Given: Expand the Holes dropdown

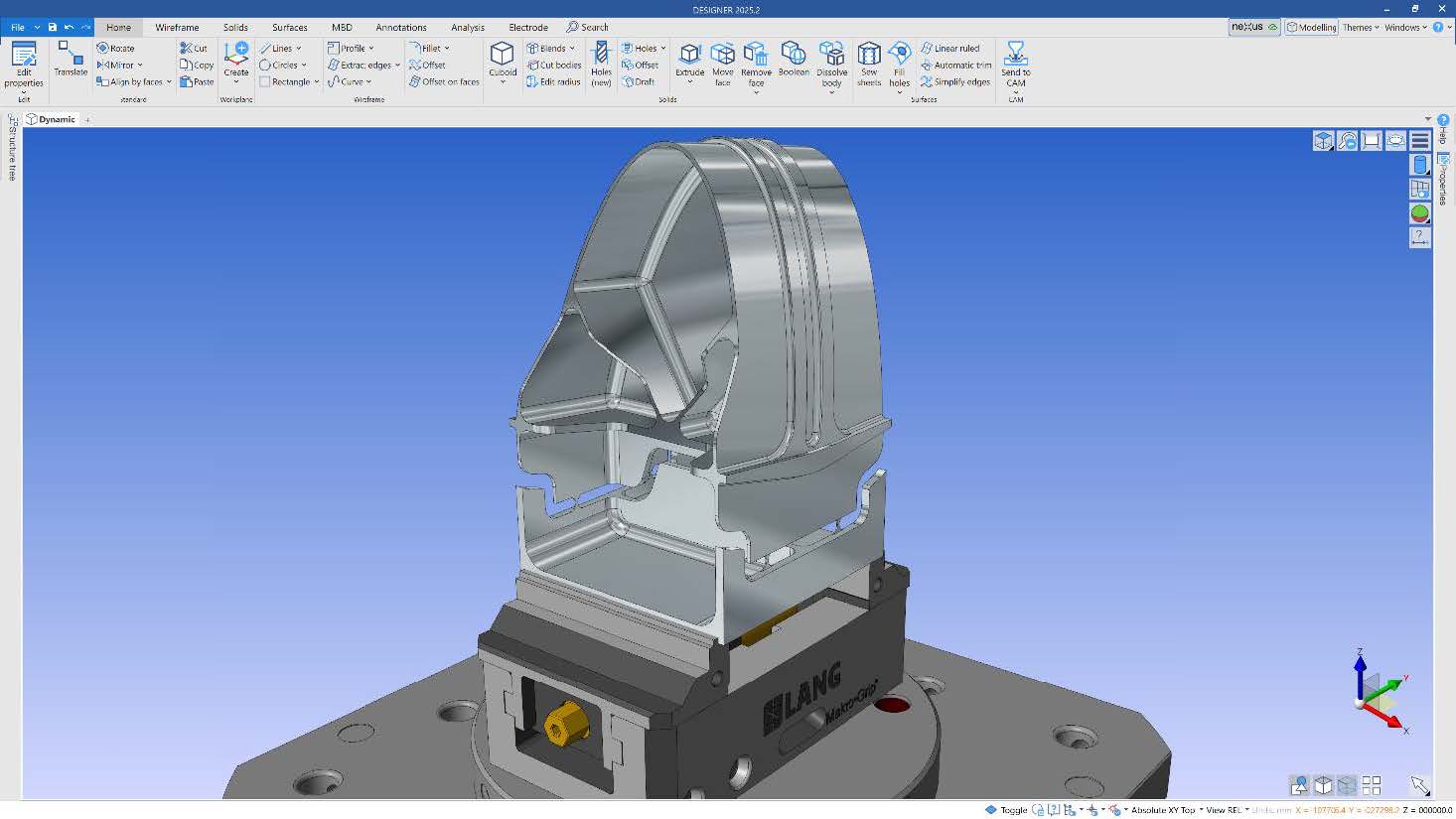Looking at the screenshot, I should [x=663, y=48].
